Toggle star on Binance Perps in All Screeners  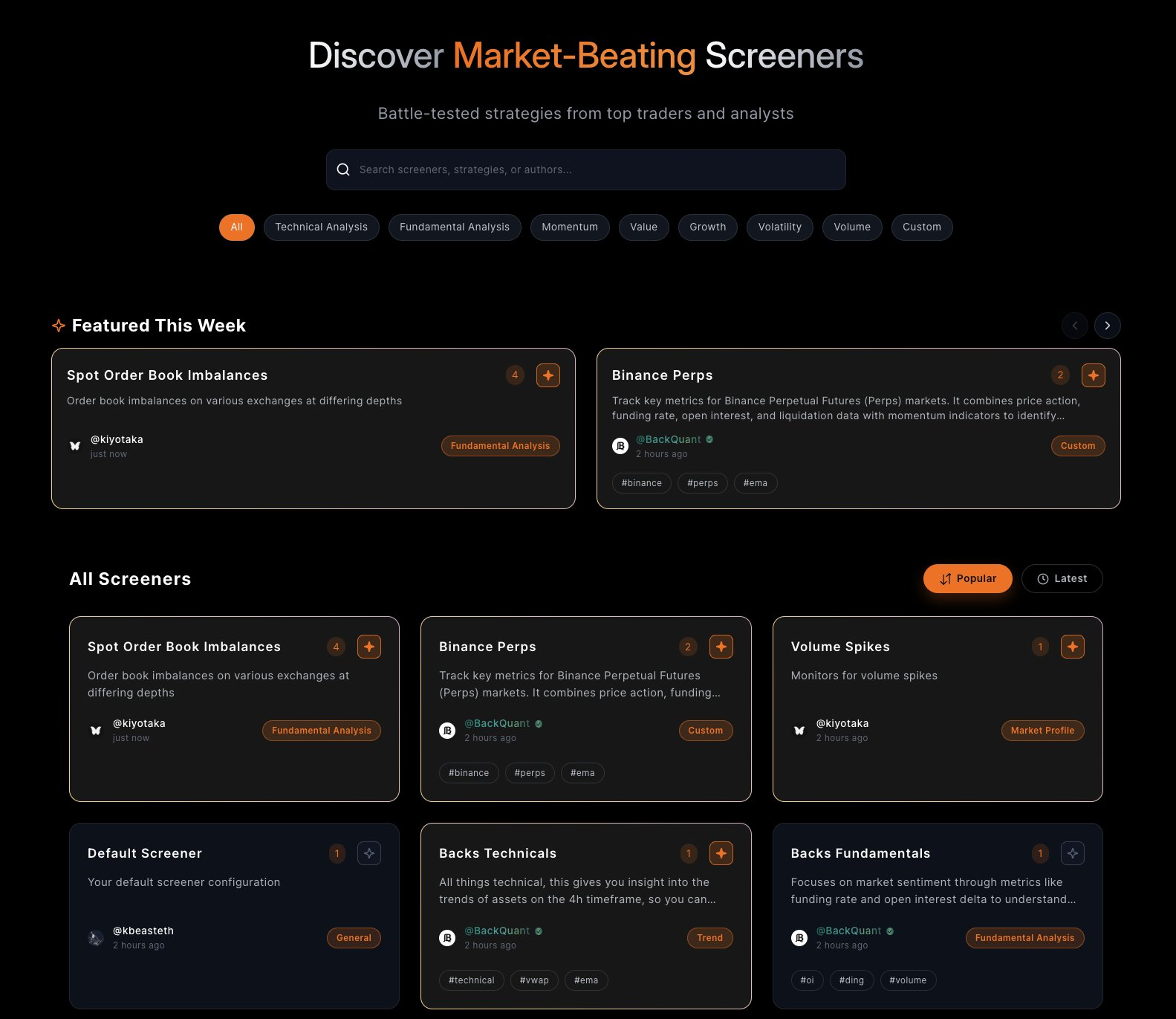721,647
